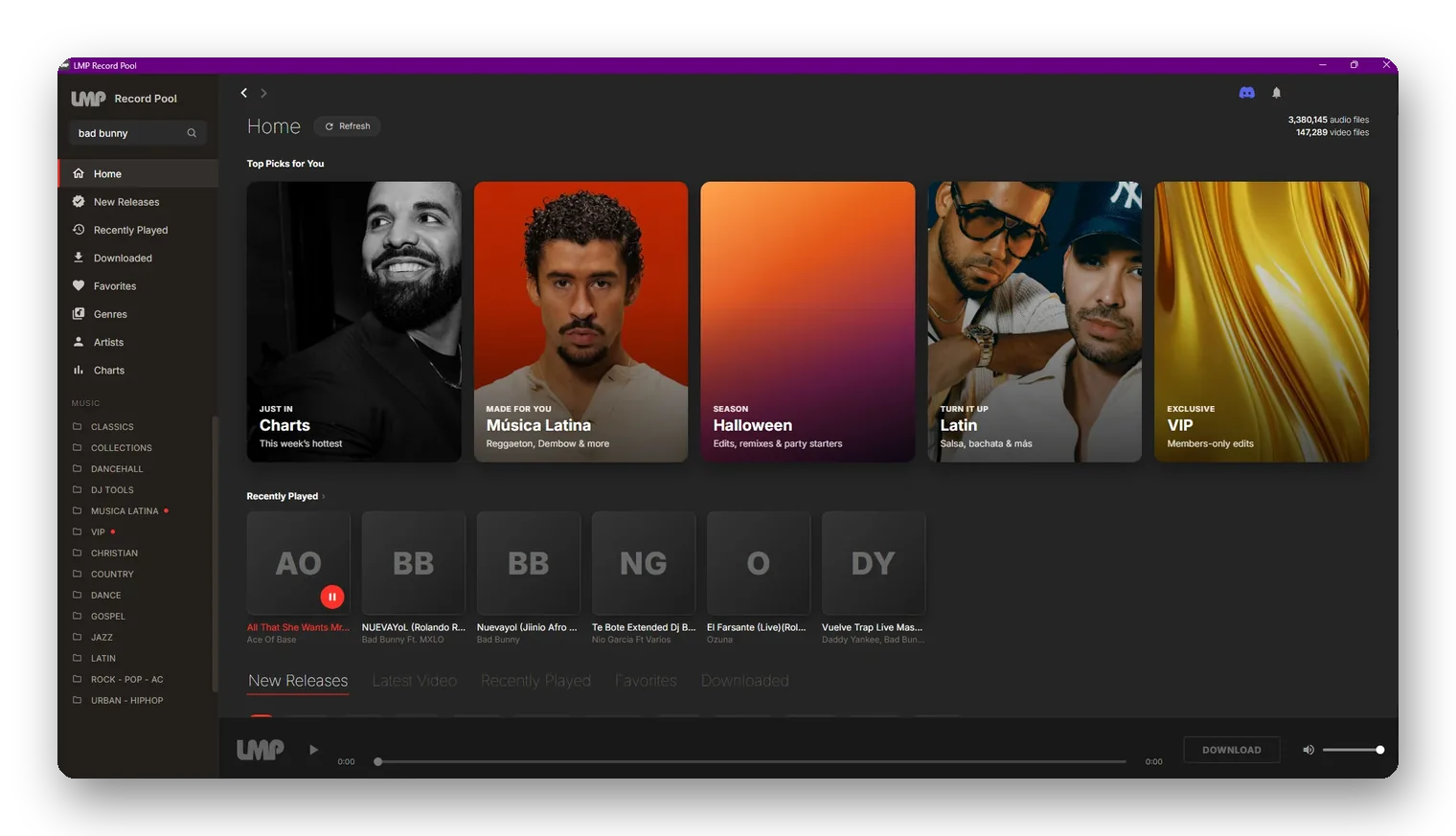1456x836 pixels.
Task: Open the Latin salsa bachata card
Action: [1035, 322]
